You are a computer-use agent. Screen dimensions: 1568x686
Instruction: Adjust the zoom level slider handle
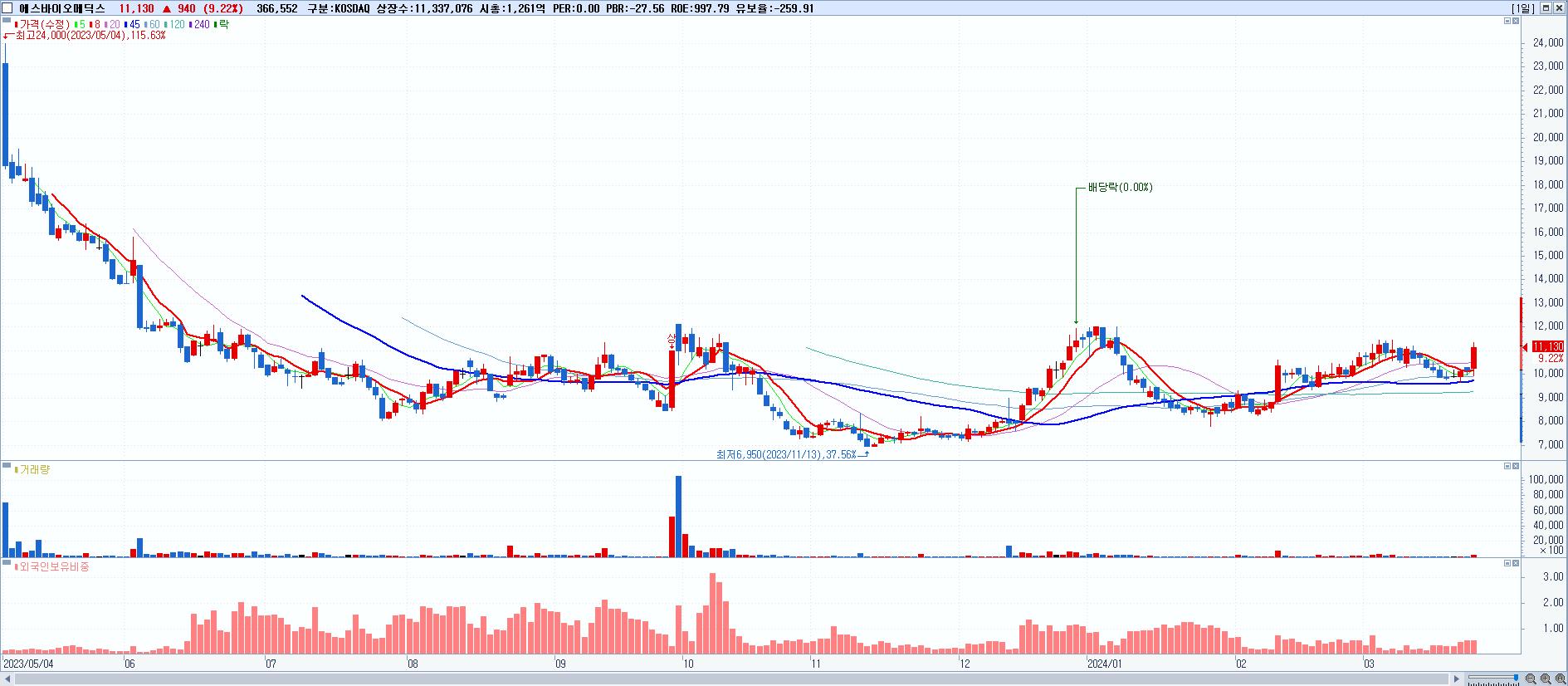pos(1516,679)
